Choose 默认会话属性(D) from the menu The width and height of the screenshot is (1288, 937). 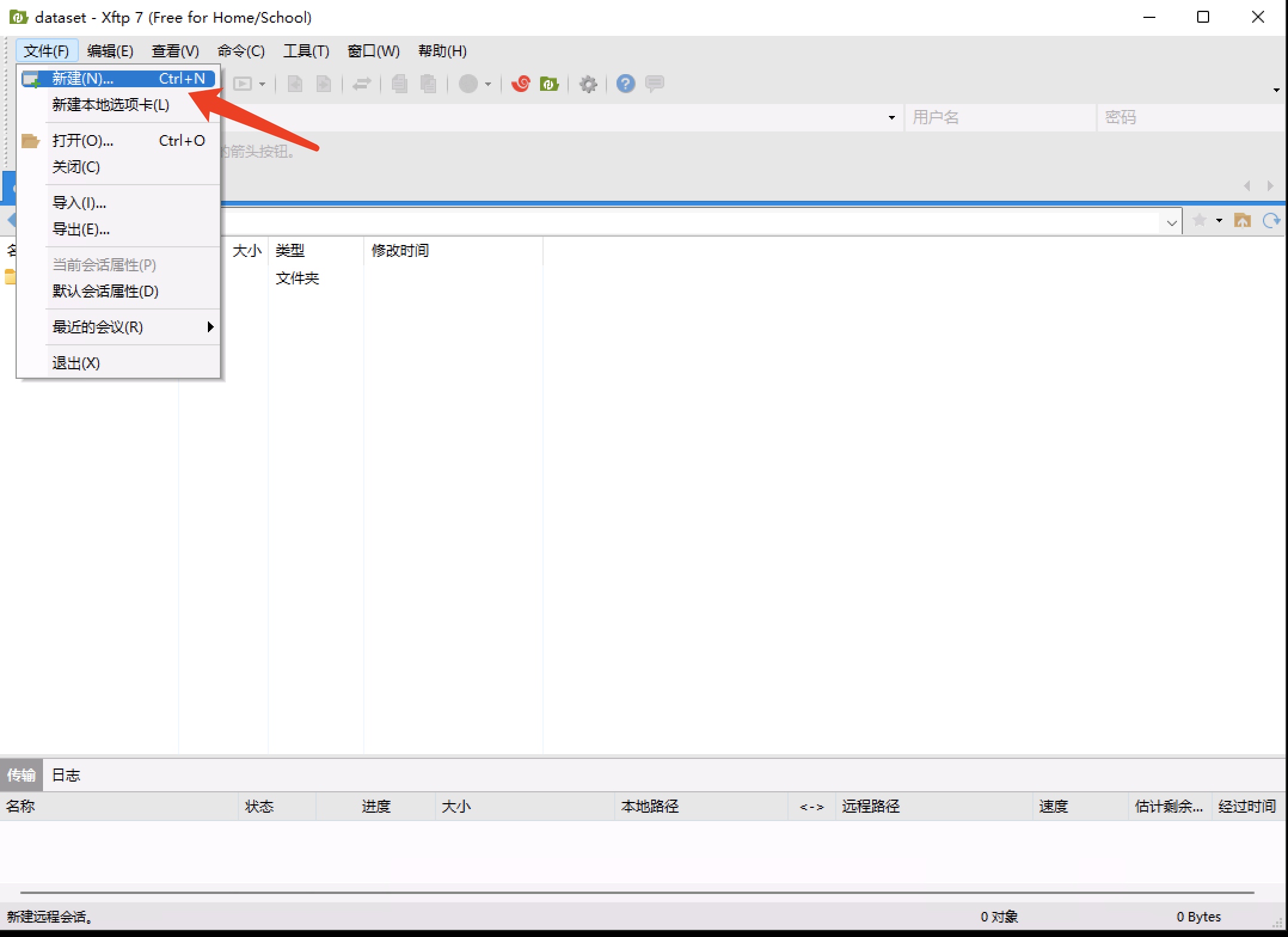point(106,291)
